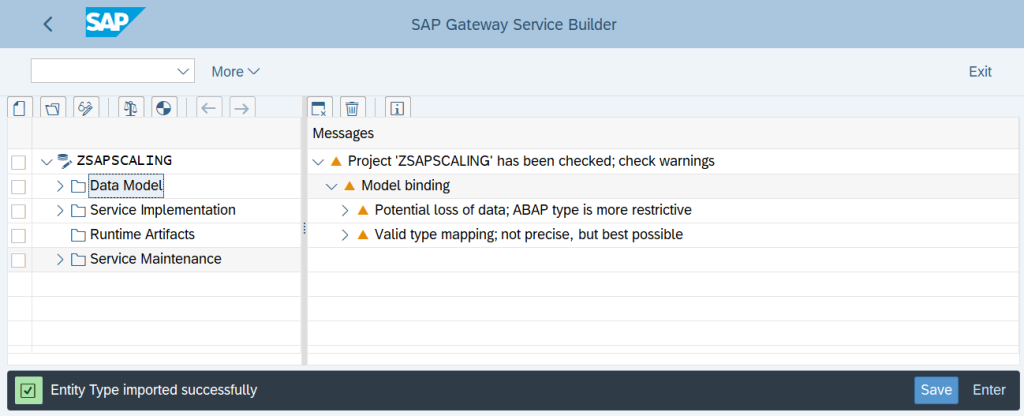Run project consistency check (scales icon)
The image size is (1024, 416).
(131, 108)
